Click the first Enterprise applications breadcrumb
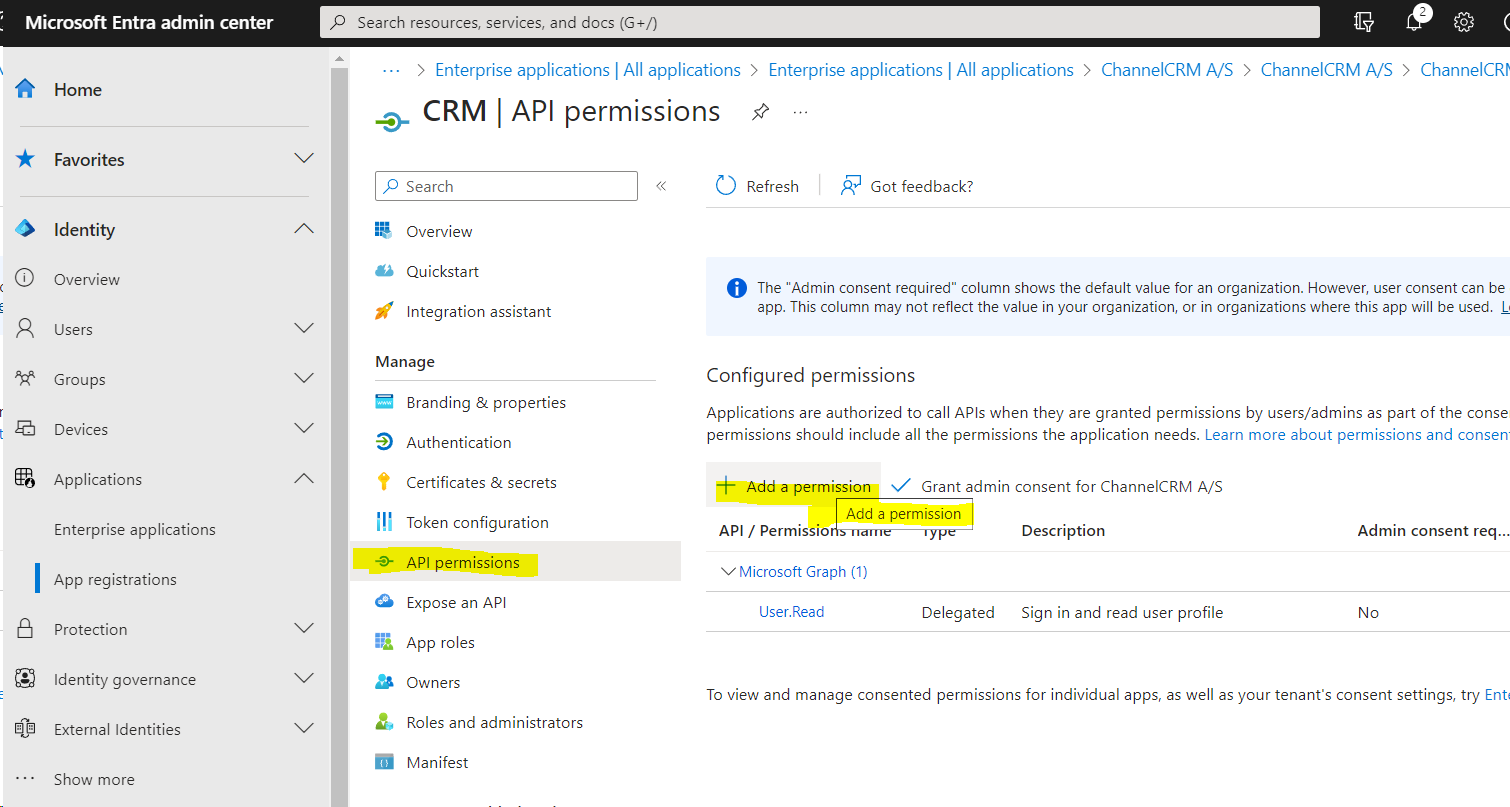Image resolution: width=1510 pixels, height=807 pixels. 588,70
